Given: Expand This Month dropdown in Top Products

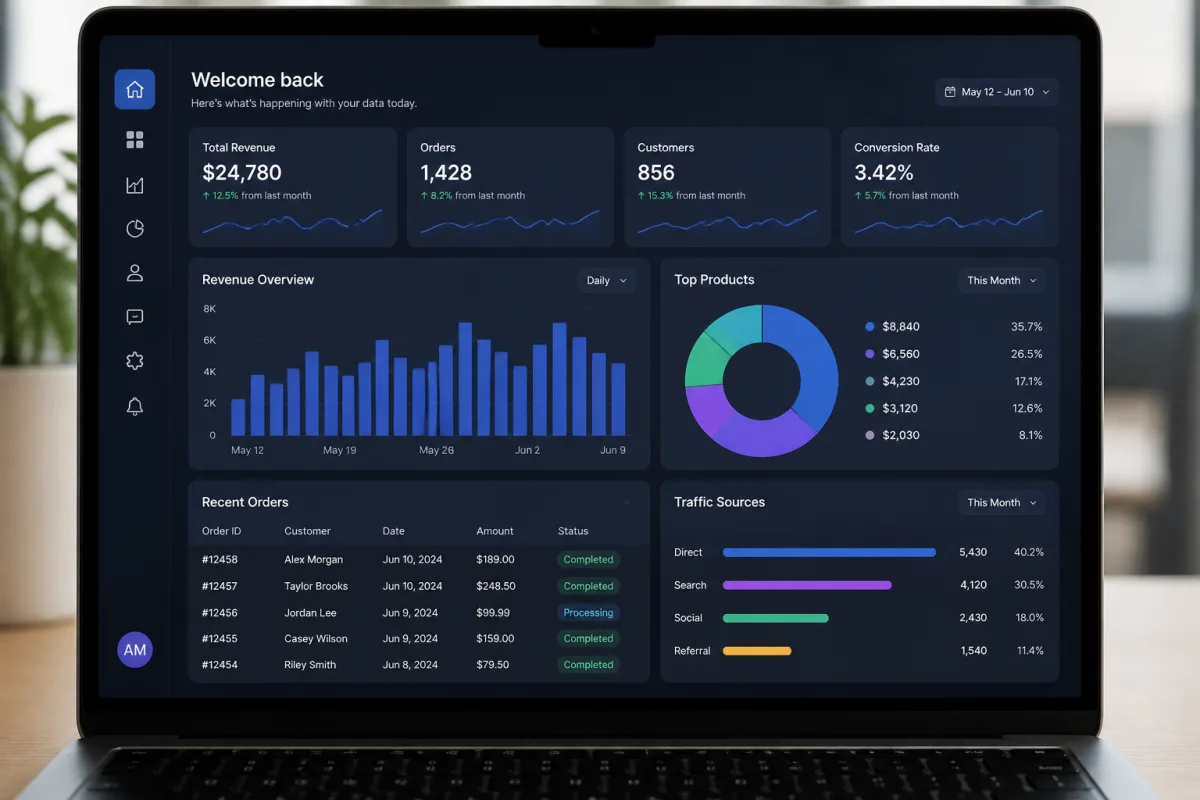Looking at the screenshot, I should point(1002,281).
